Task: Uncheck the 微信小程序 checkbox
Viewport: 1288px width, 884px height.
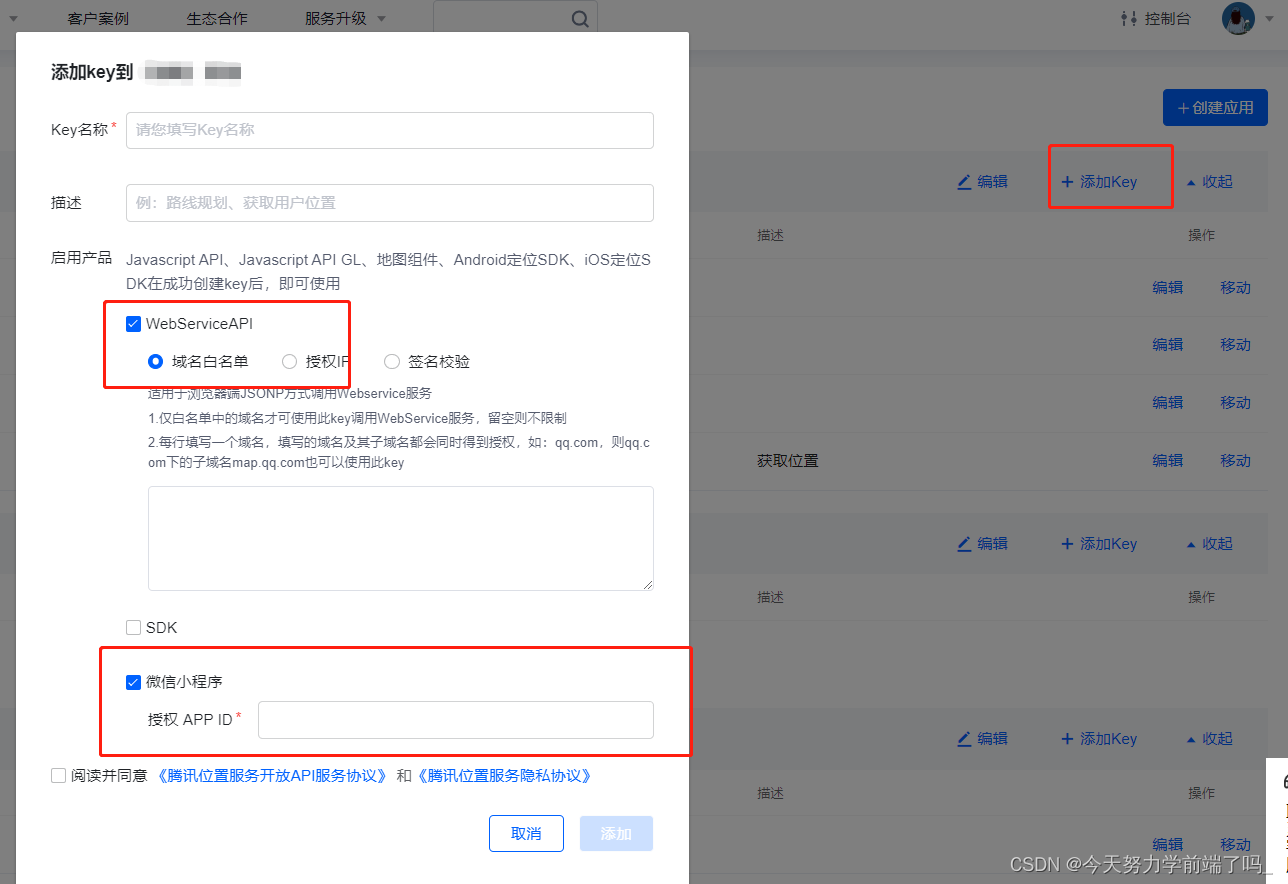Action: [133, 682]
